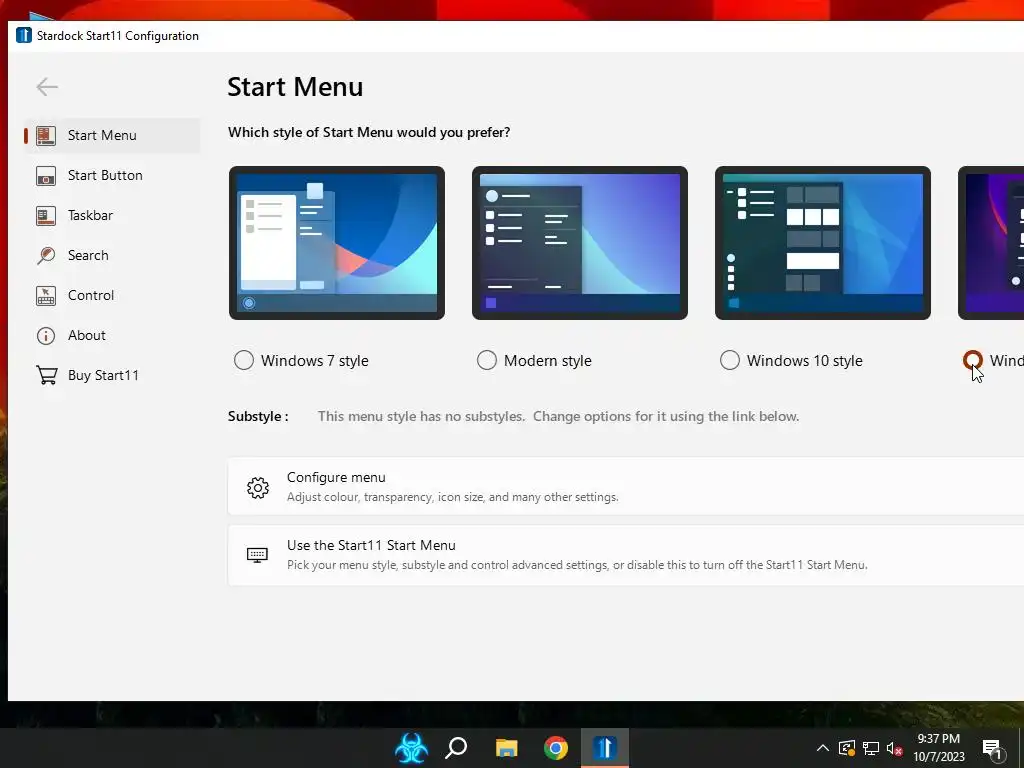
Task: Click the muted volume tray icon
Action: [895, 749]
